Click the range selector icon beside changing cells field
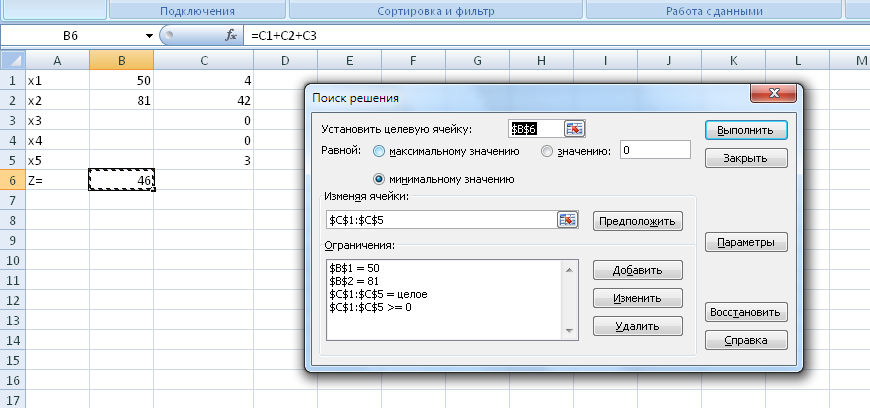Viewport: 870px width, 408px height. [x=568, y=220]
